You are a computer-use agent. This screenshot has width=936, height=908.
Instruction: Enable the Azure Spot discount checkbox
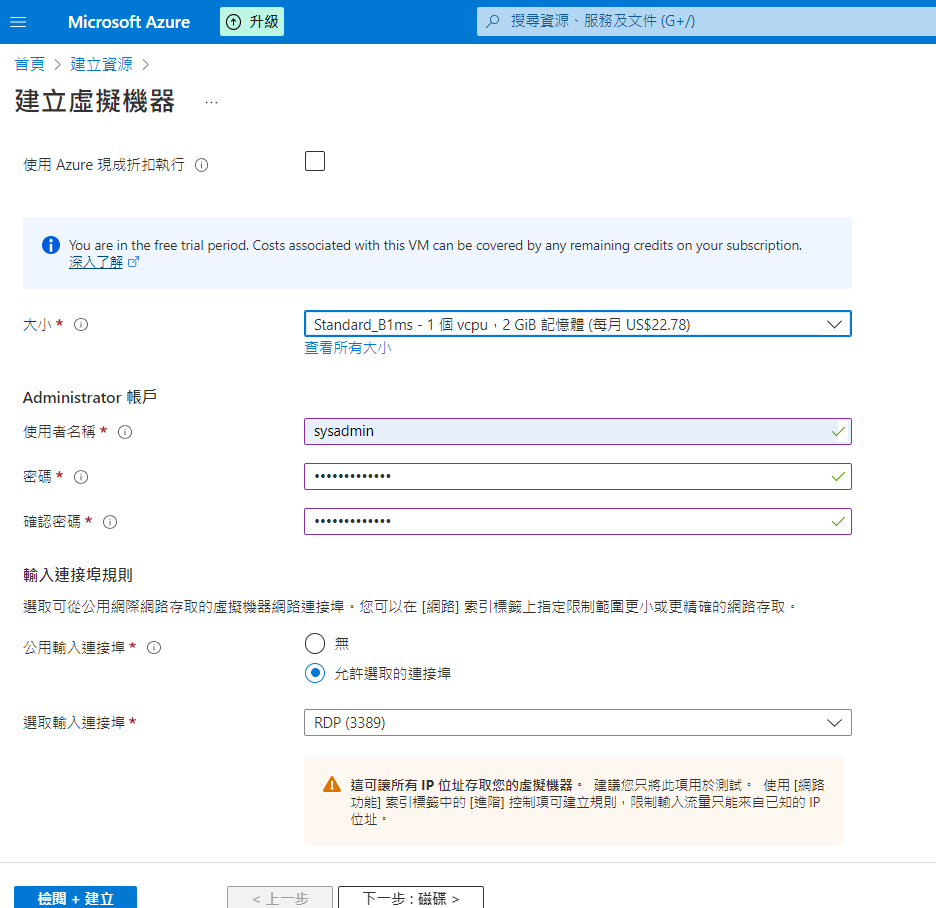[x=315, y=161]
